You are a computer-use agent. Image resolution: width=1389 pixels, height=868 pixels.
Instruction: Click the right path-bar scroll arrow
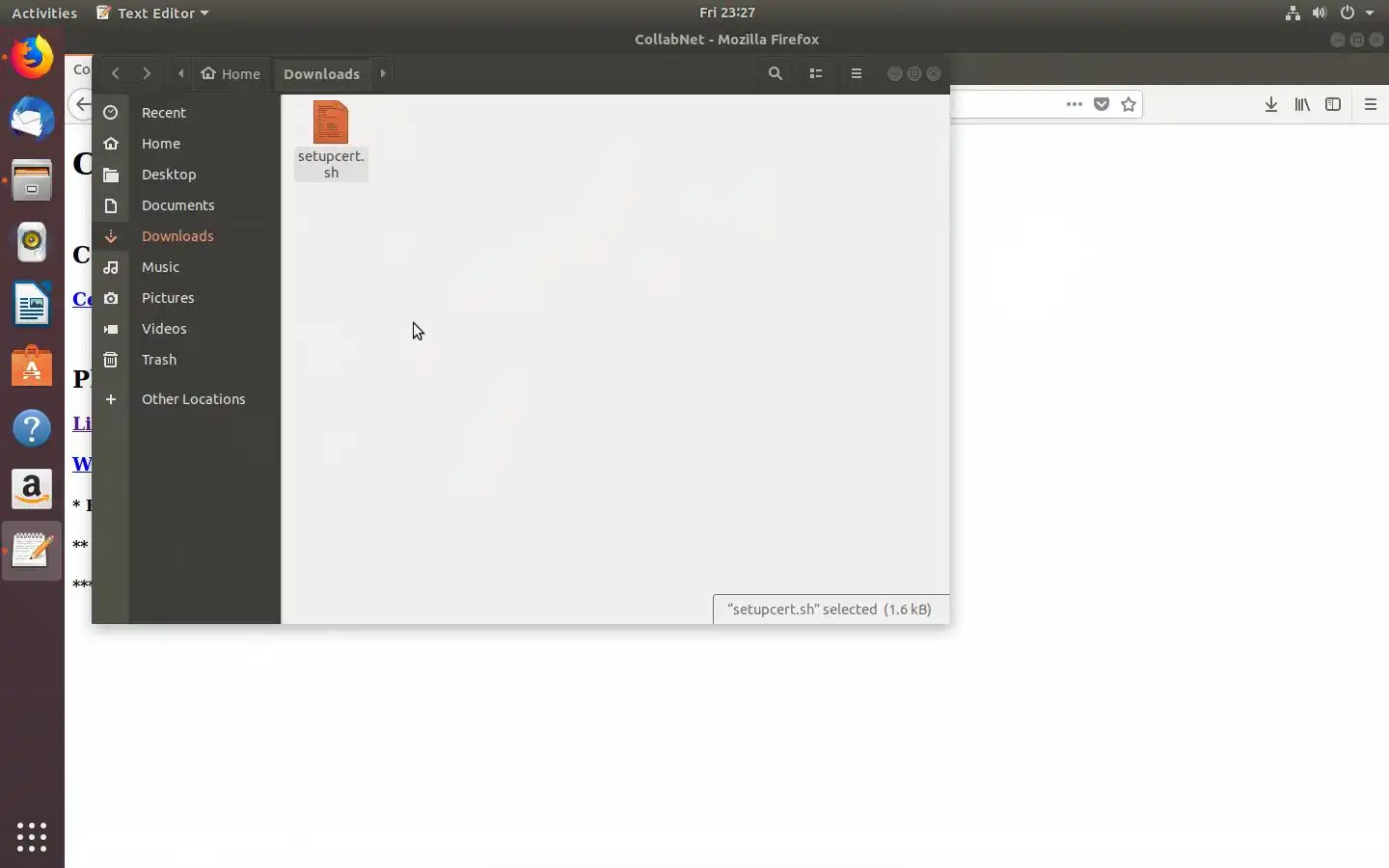pos(383,73)
